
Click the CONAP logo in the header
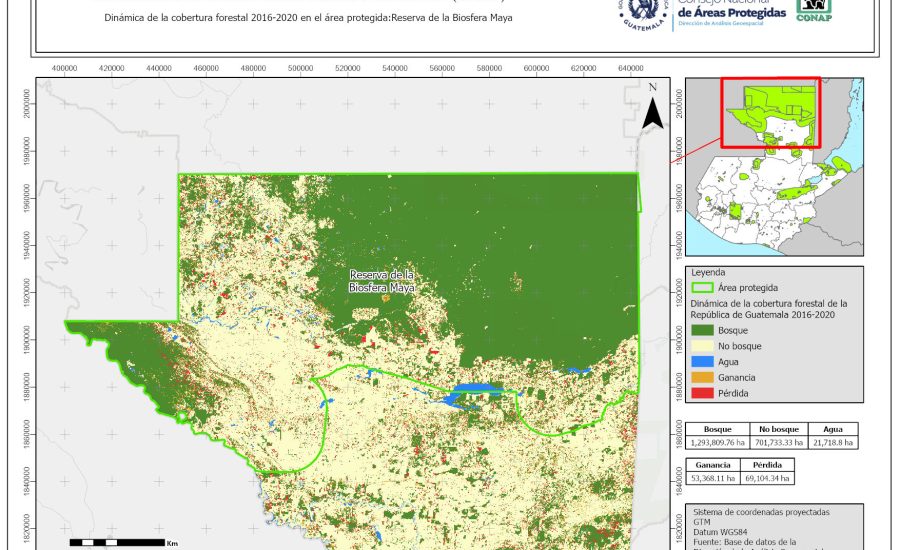pyautogui.click(x=813, y=12)
